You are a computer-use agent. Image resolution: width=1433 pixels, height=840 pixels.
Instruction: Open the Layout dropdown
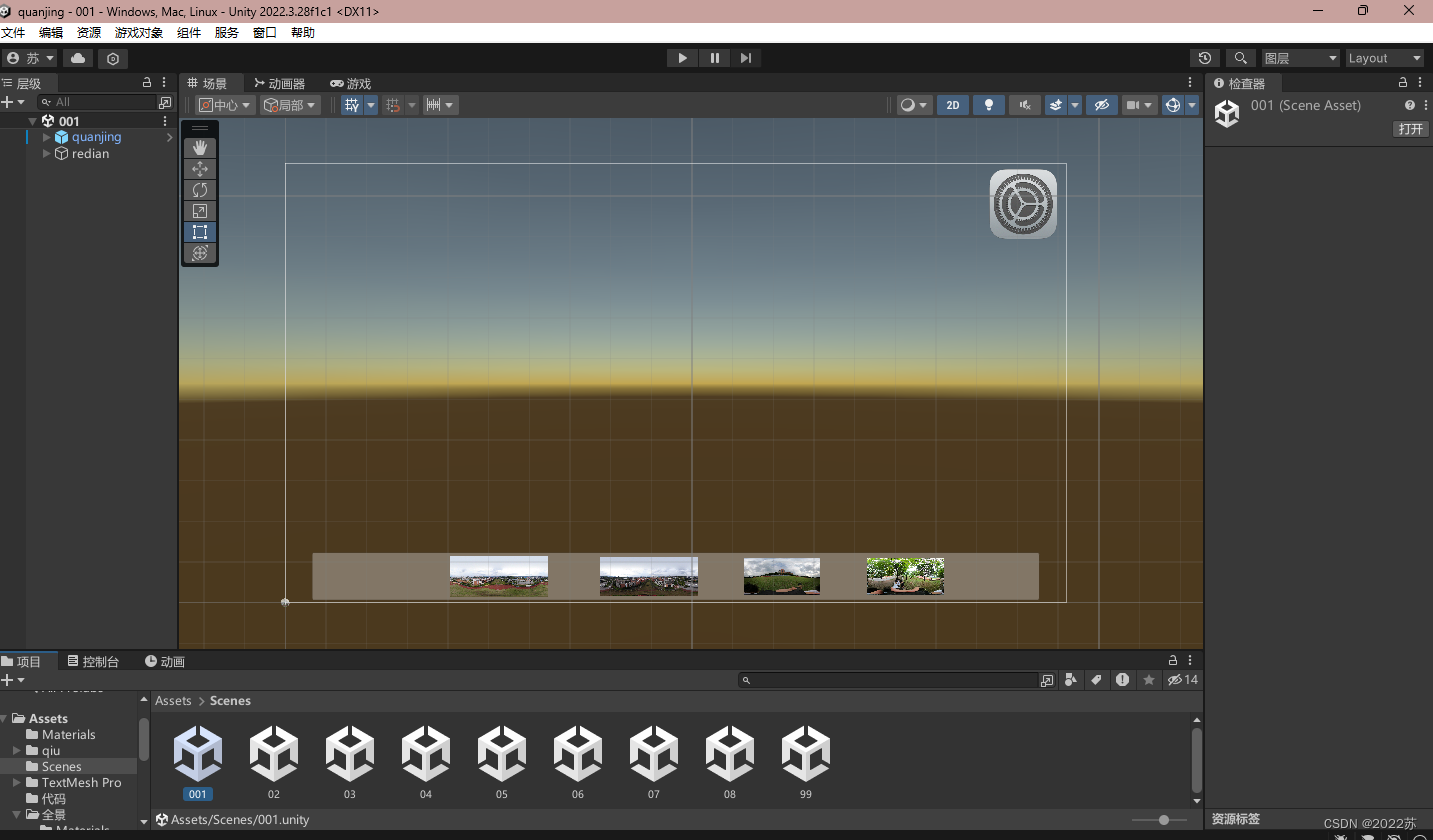coord(1384,58)
